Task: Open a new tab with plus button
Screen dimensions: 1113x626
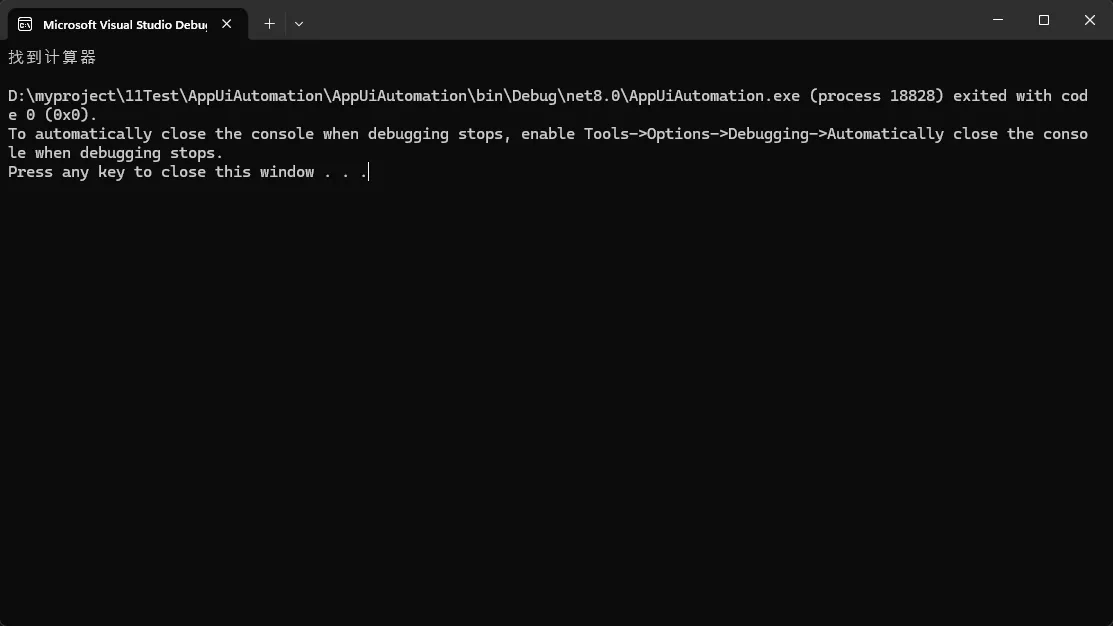Action: pos(269,24)
